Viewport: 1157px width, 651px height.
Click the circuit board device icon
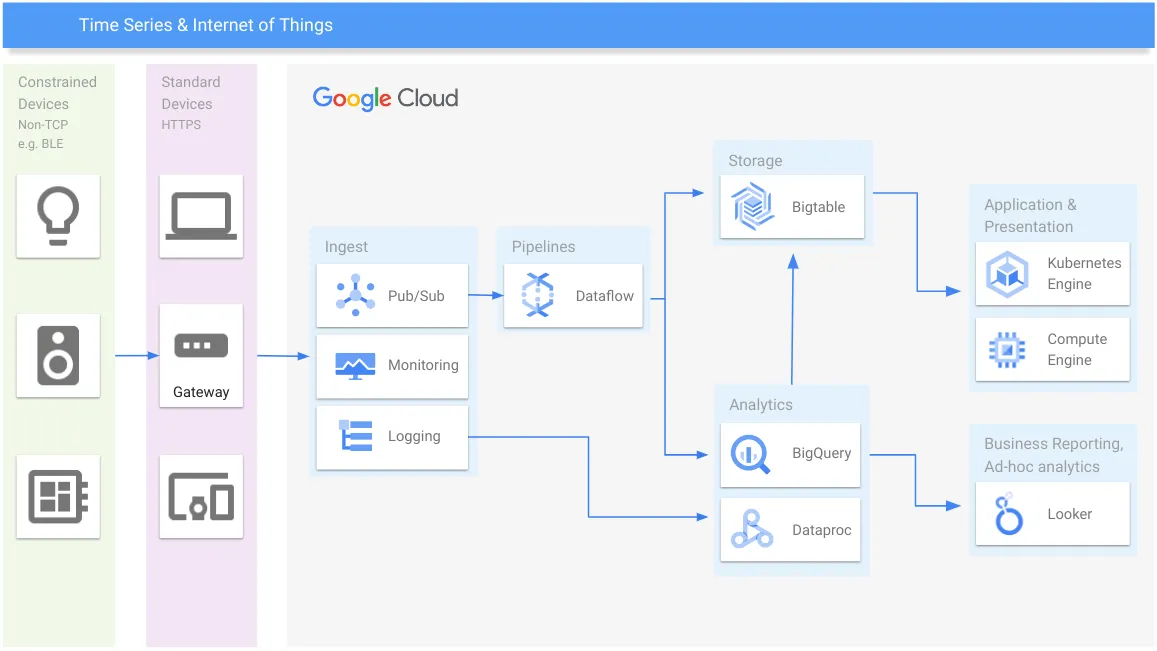point(58,497)
